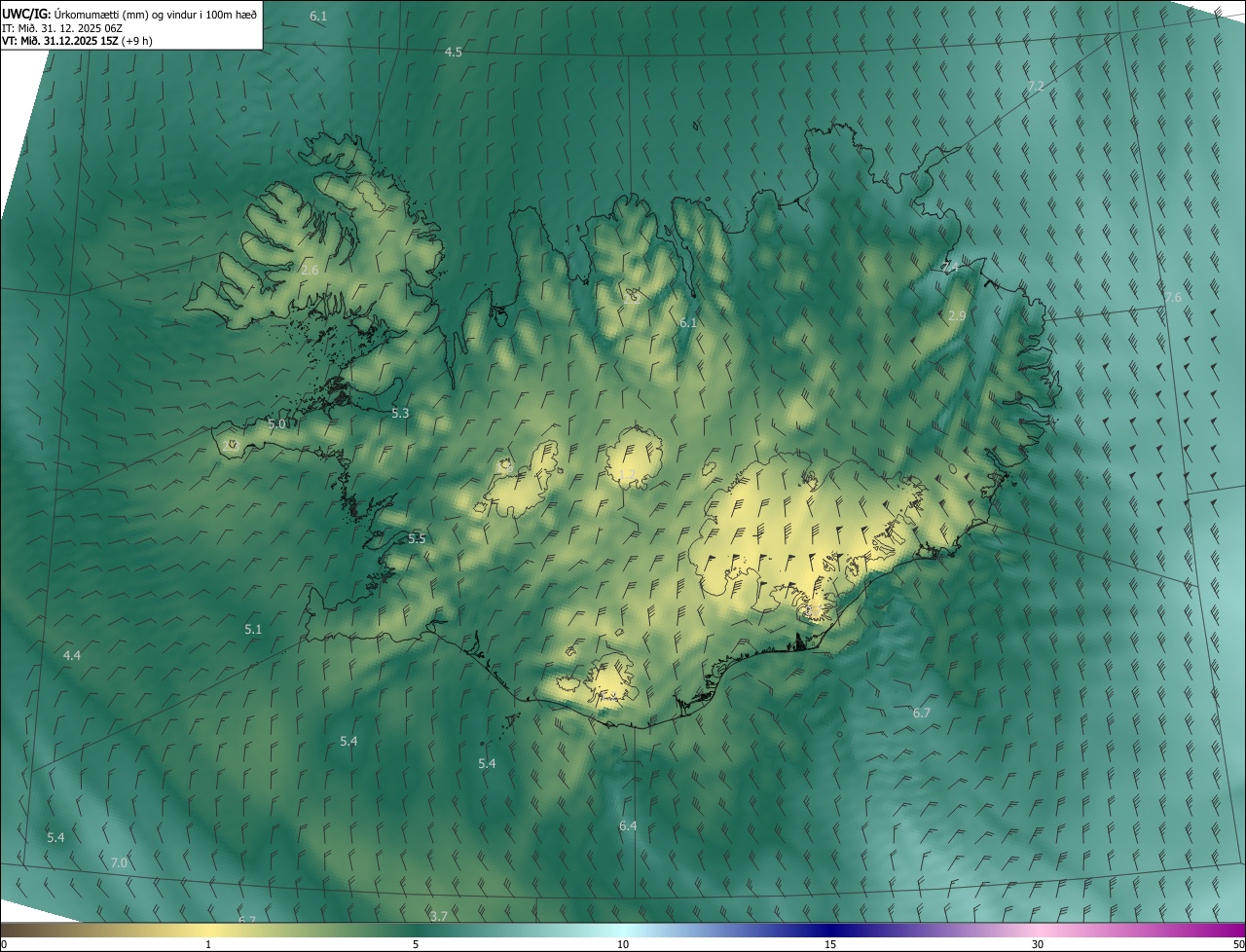
Task: Click the '0' tick on the color scale
Action: tap(4, 945)
